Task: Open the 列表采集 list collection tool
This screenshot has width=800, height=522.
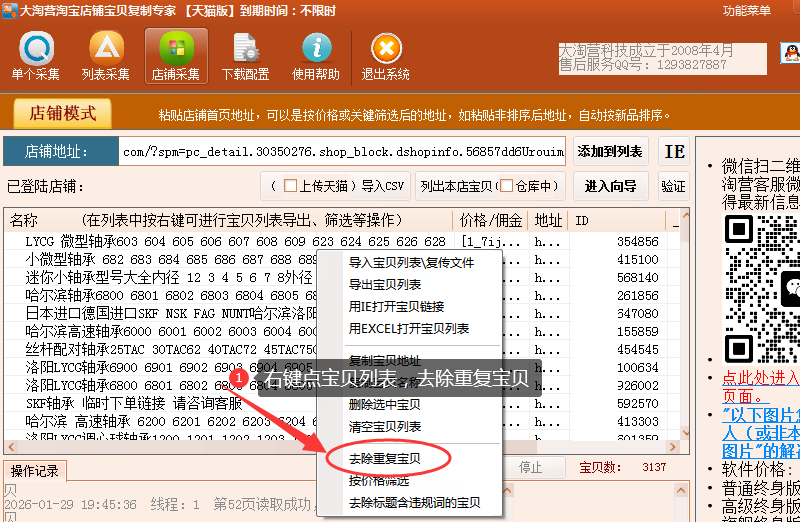Action: (106, 56)
